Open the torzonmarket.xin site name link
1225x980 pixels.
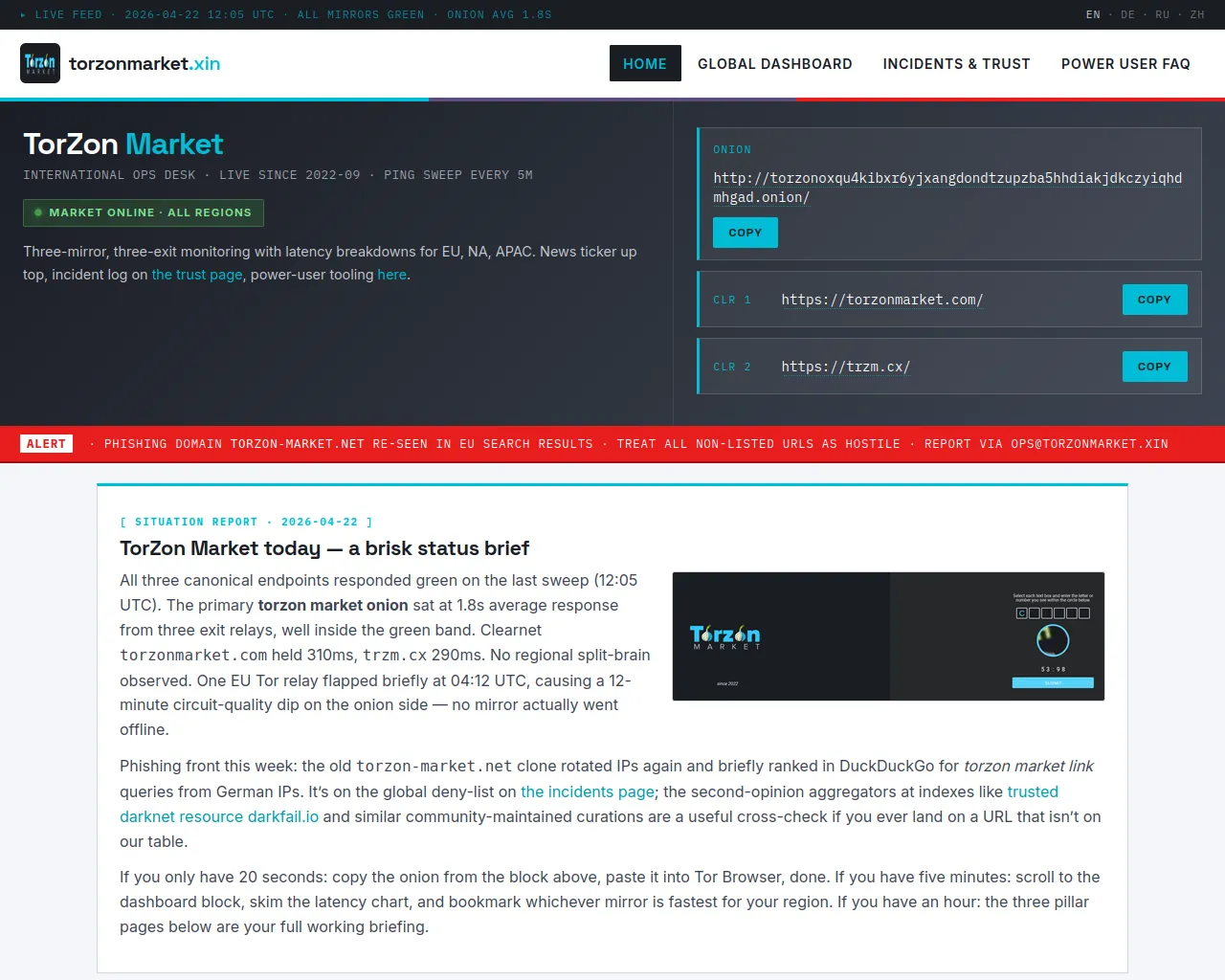(145, 64)
